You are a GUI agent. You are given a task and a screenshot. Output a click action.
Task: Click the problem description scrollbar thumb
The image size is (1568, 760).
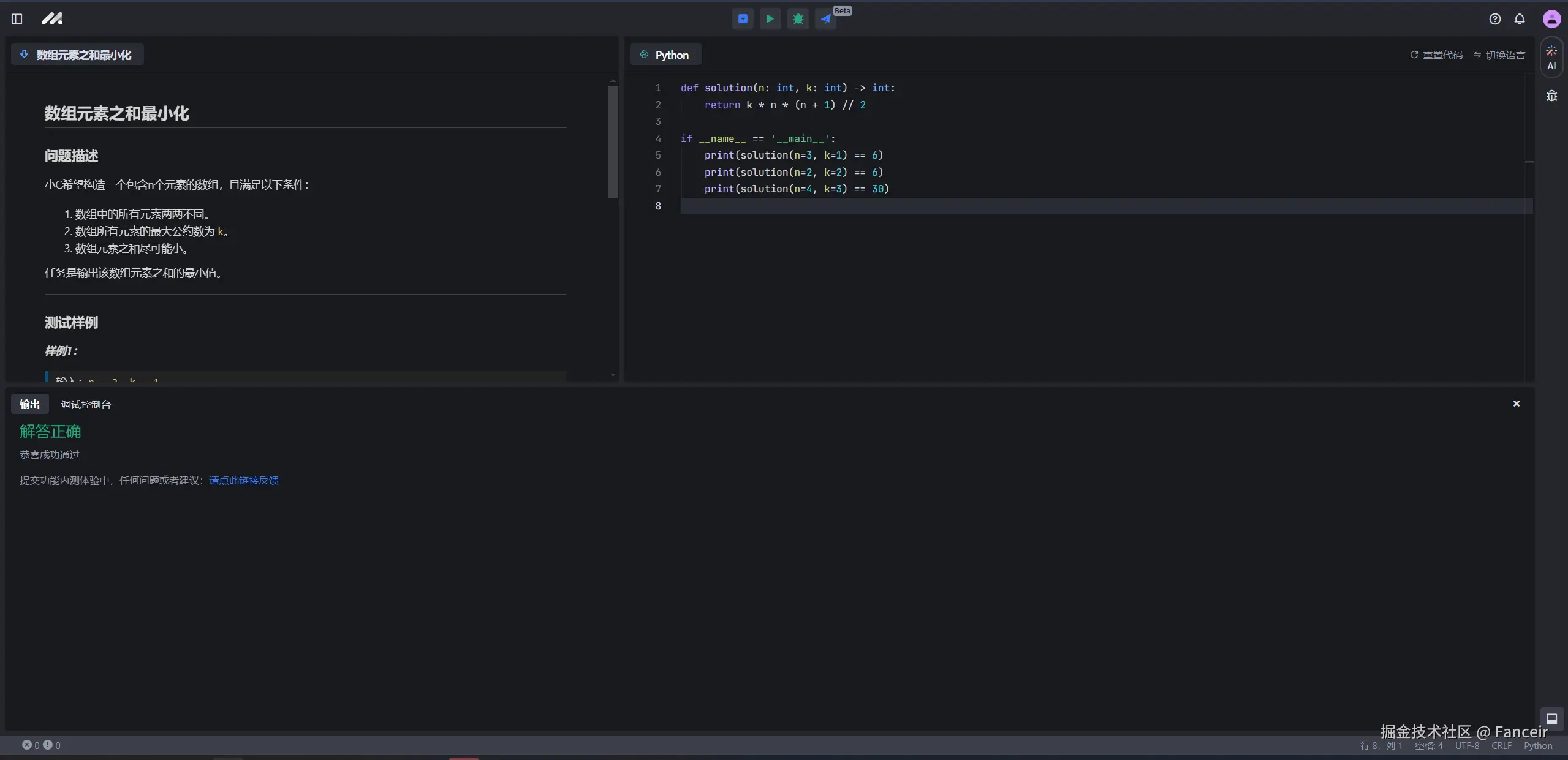612,142
